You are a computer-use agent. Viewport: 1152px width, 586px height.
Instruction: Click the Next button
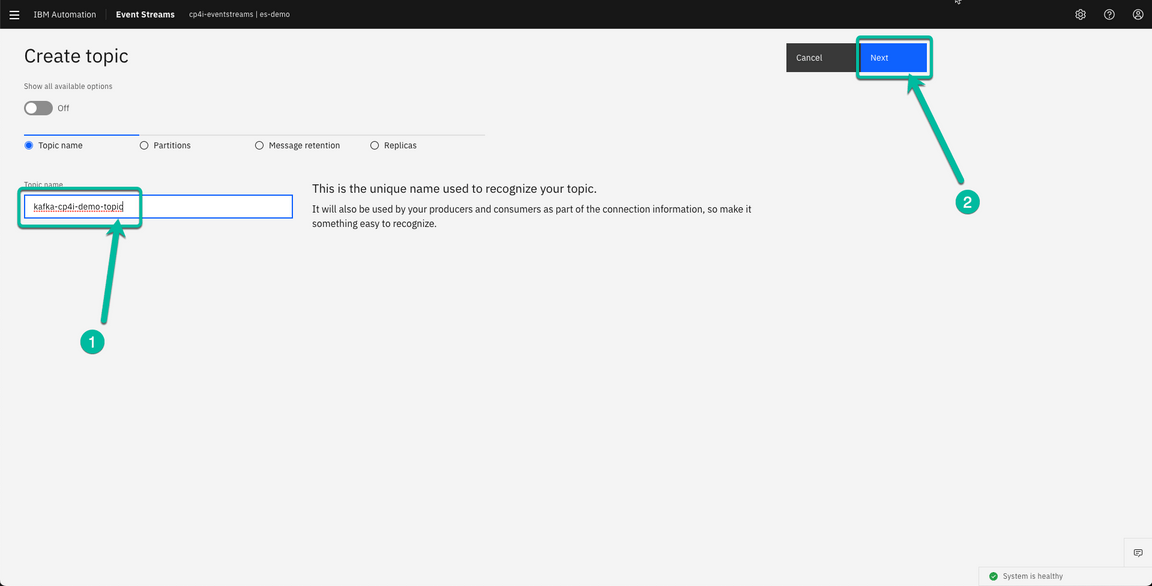pos(892,57)
